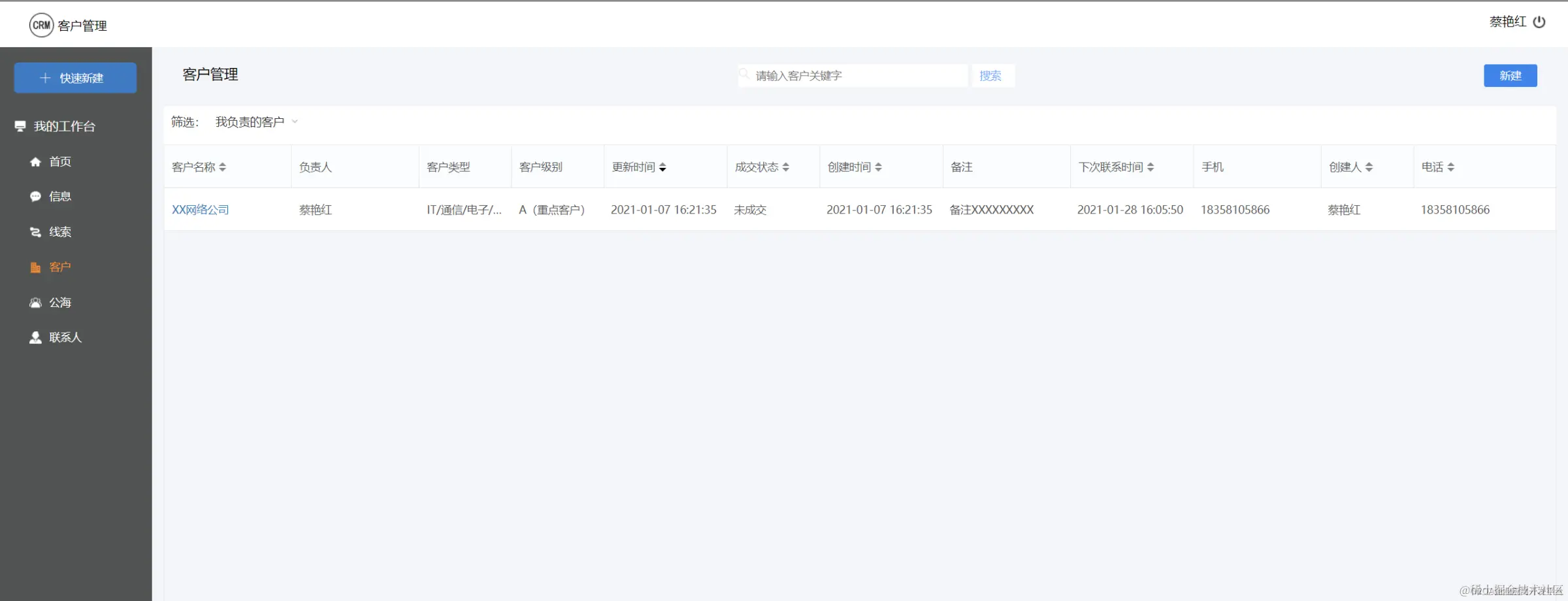Viewport: 1568px width, 601px height.
Task: Sort by 更新时间 column arrows
Action: pyautogui.click(x=662, y=167)
